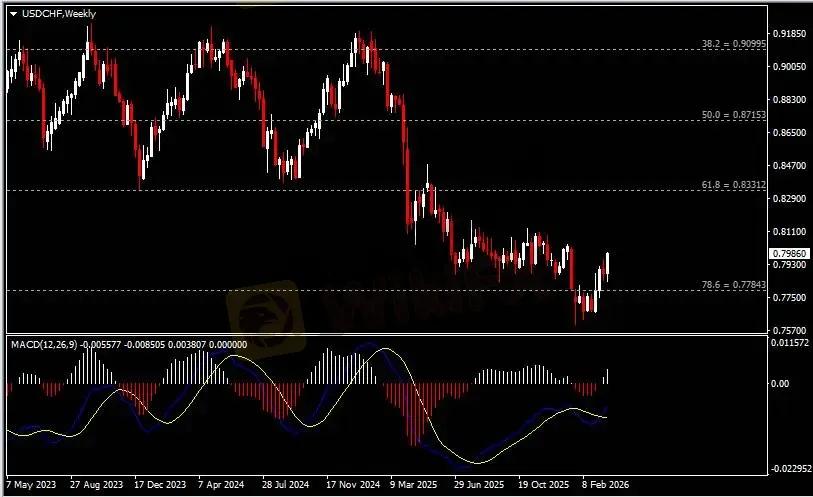
Task: Click the 7 May 2023 date label
Action: coord(31,485)
